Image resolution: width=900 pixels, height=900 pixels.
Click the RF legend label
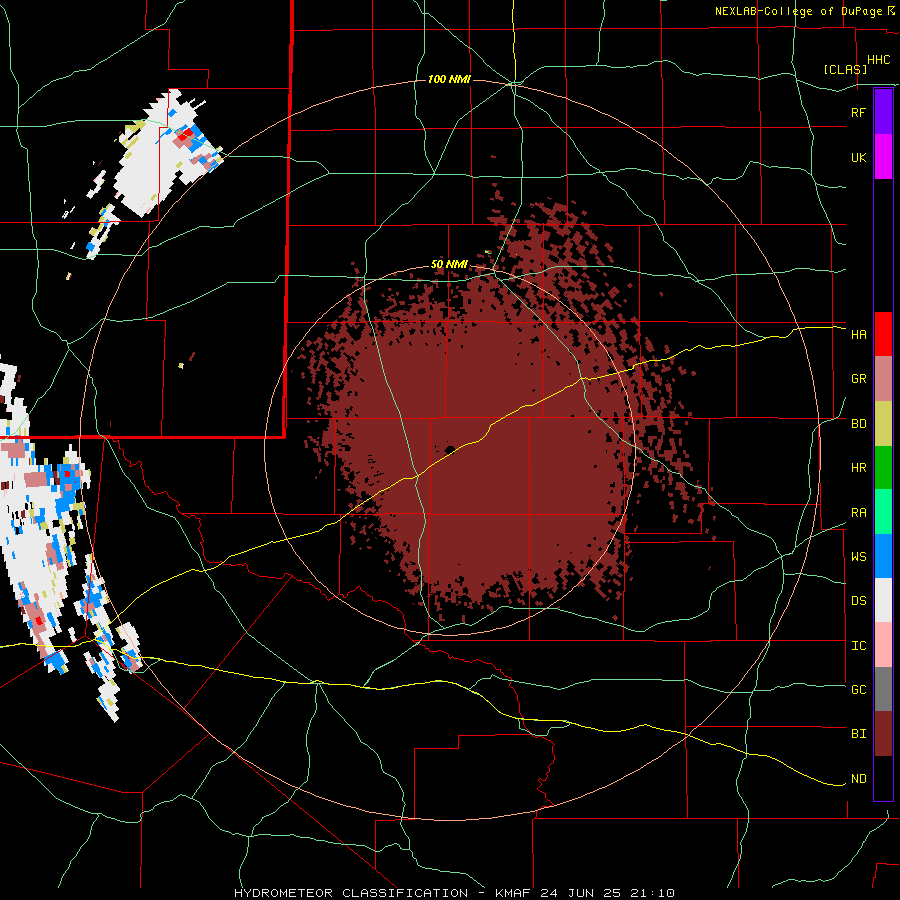pos(858,112)
